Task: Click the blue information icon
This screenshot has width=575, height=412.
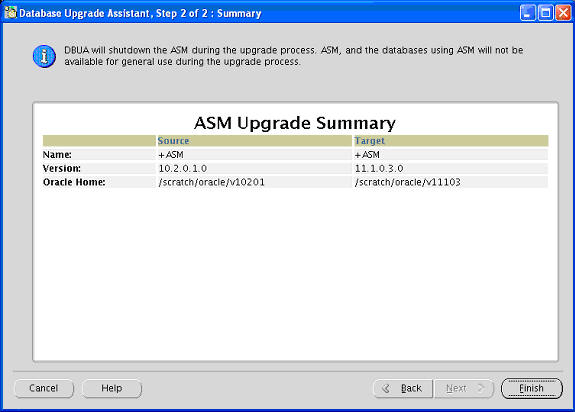Action: [44, 56]
